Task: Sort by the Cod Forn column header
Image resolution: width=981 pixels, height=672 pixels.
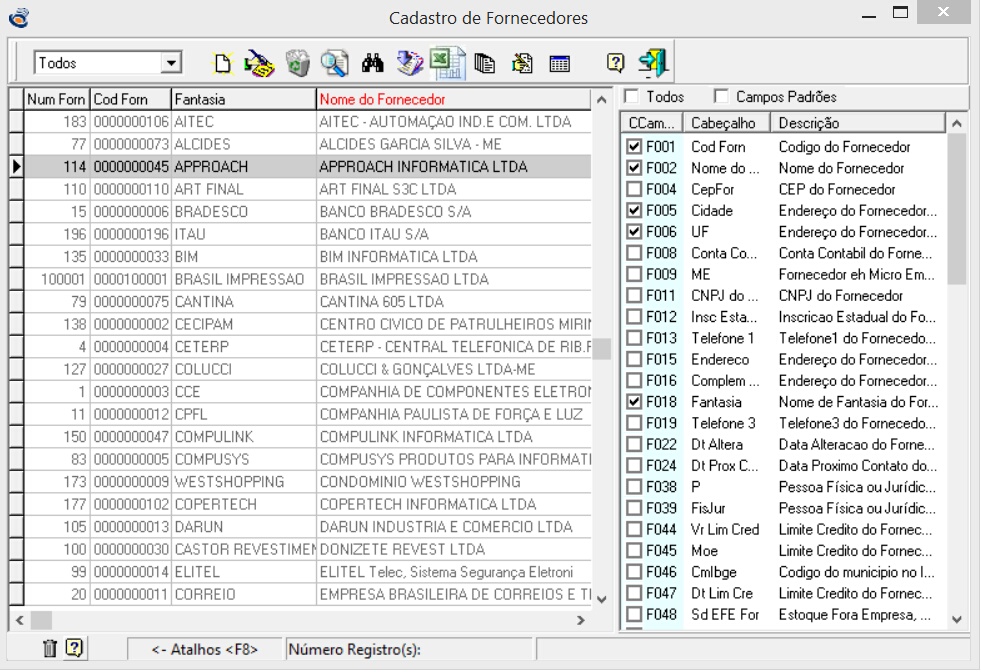Action: click(131, 99)
